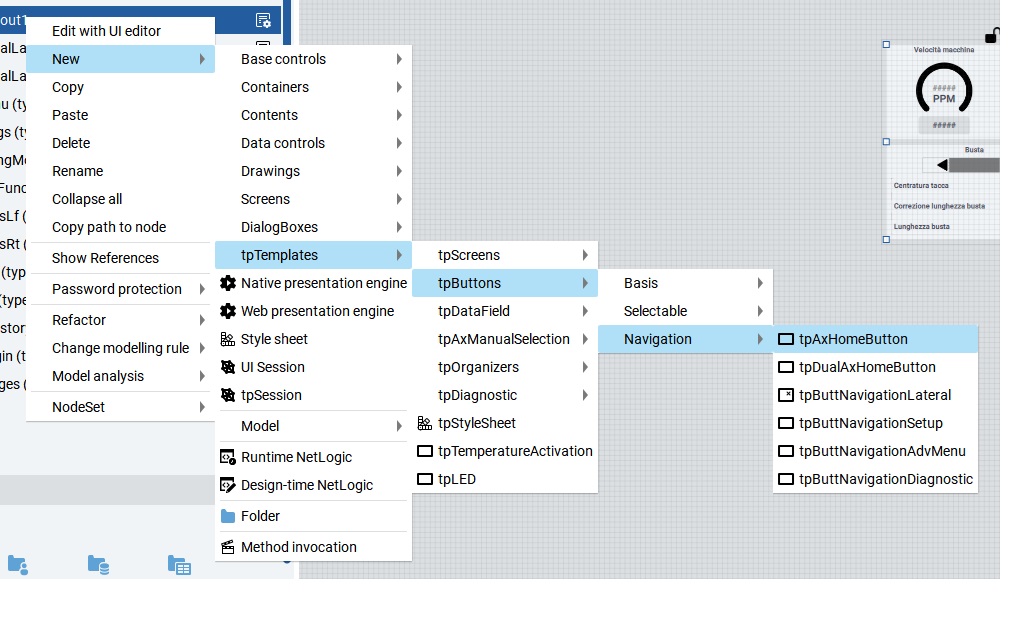Select the Runtime NetLogic icon
1021x617 pixels.
point(228,457)
